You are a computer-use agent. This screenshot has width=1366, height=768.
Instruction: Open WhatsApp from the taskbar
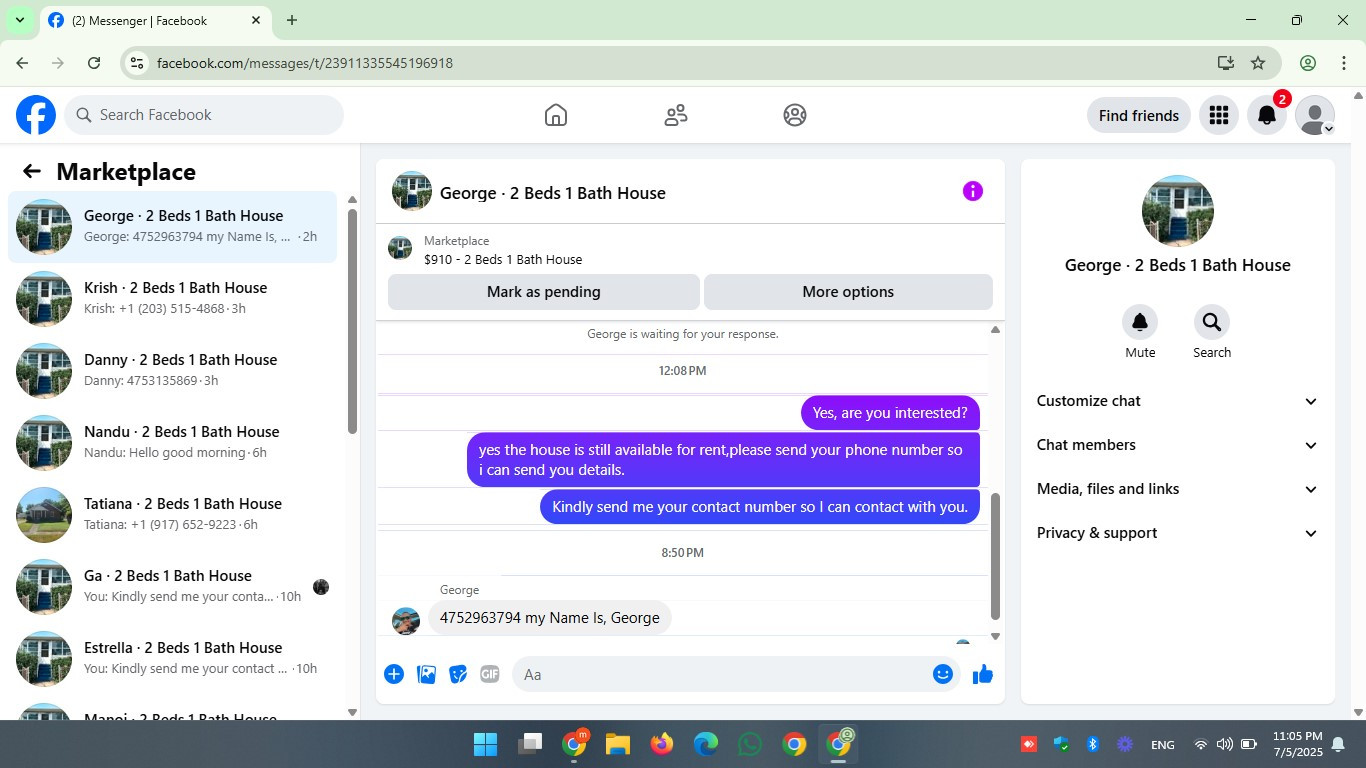point(749,744)
